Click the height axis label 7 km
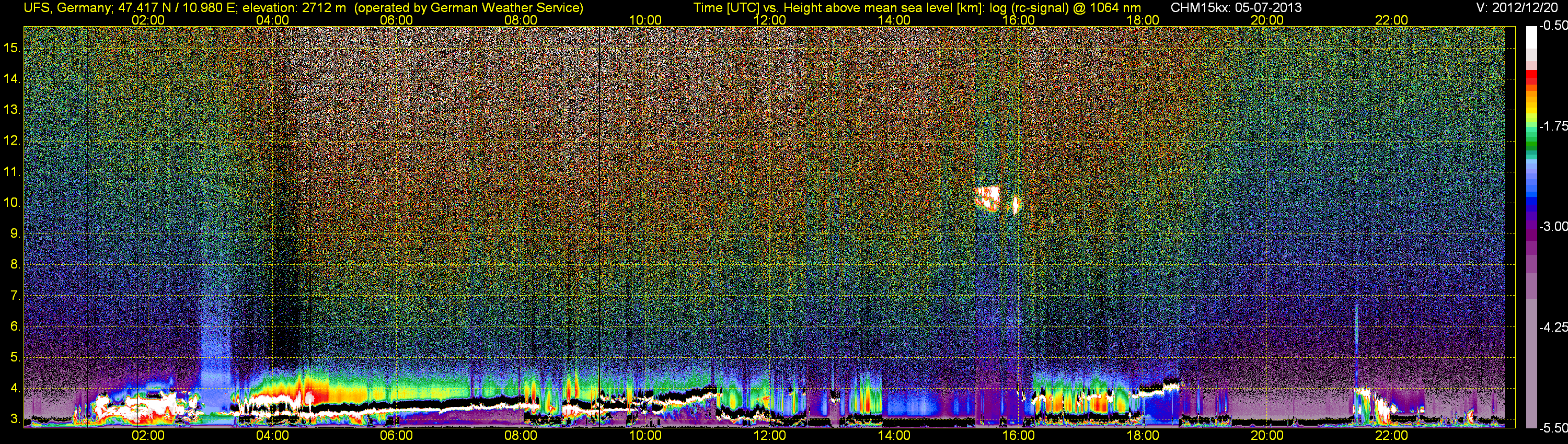This screenshot has height=444, width=1568. click(15, 296)
